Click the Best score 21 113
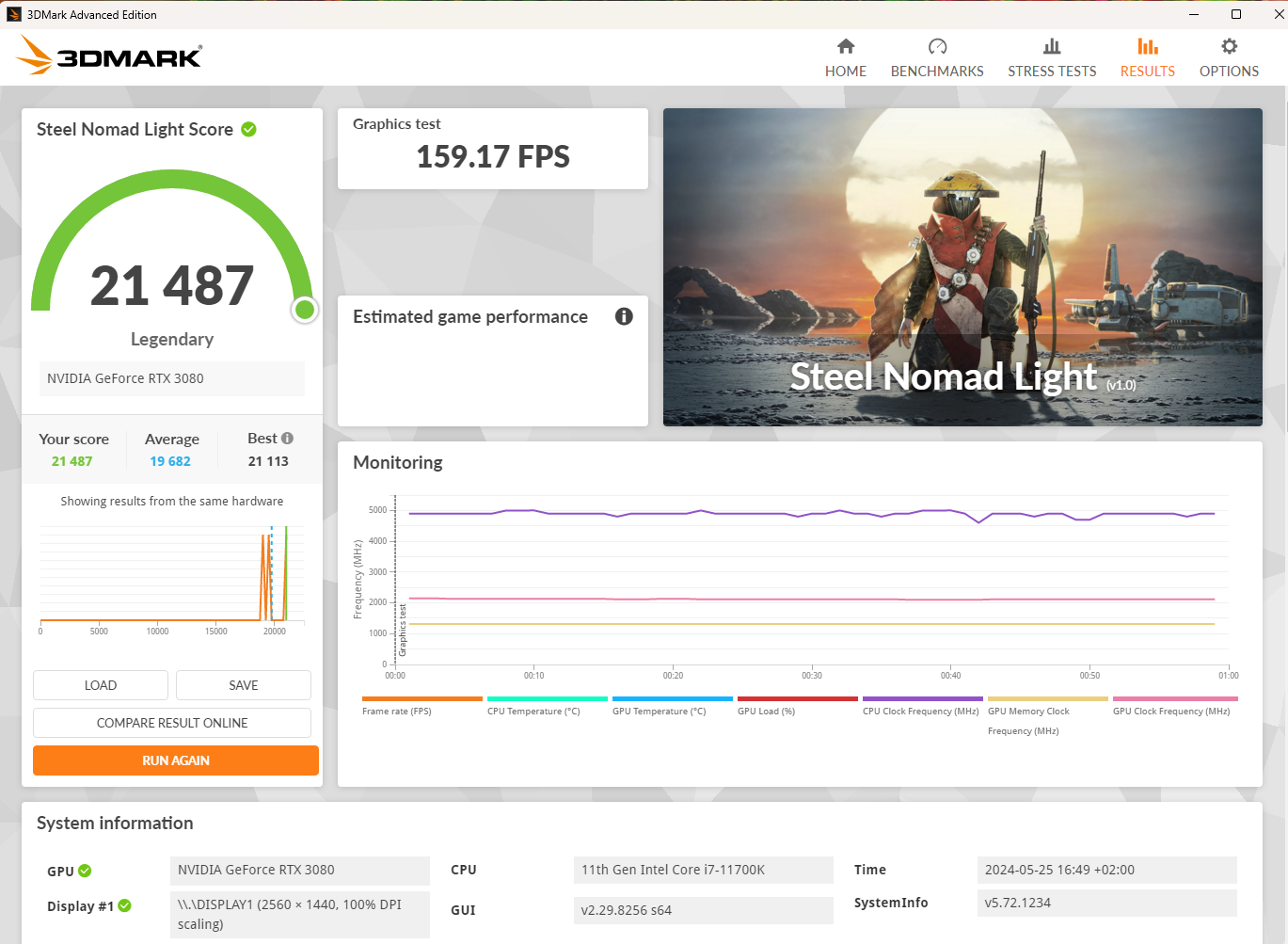Screen dimensions: 1288x944 pos(268,461)
